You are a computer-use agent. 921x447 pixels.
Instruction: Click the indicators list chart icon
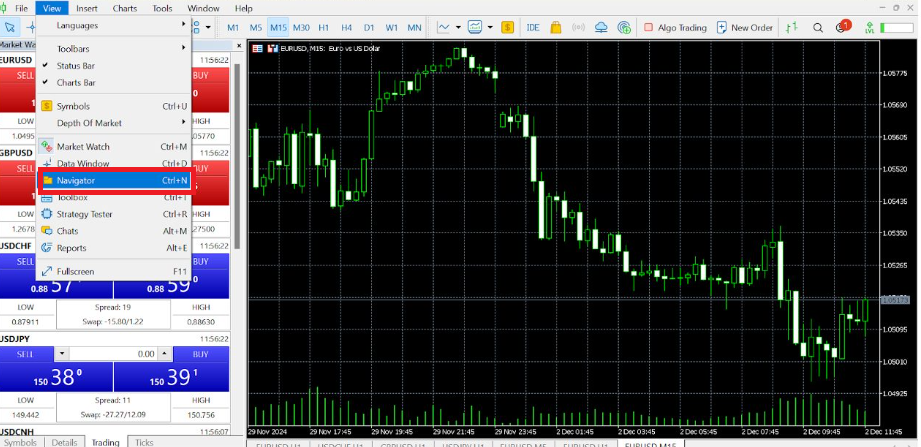(x=475, y=27)
